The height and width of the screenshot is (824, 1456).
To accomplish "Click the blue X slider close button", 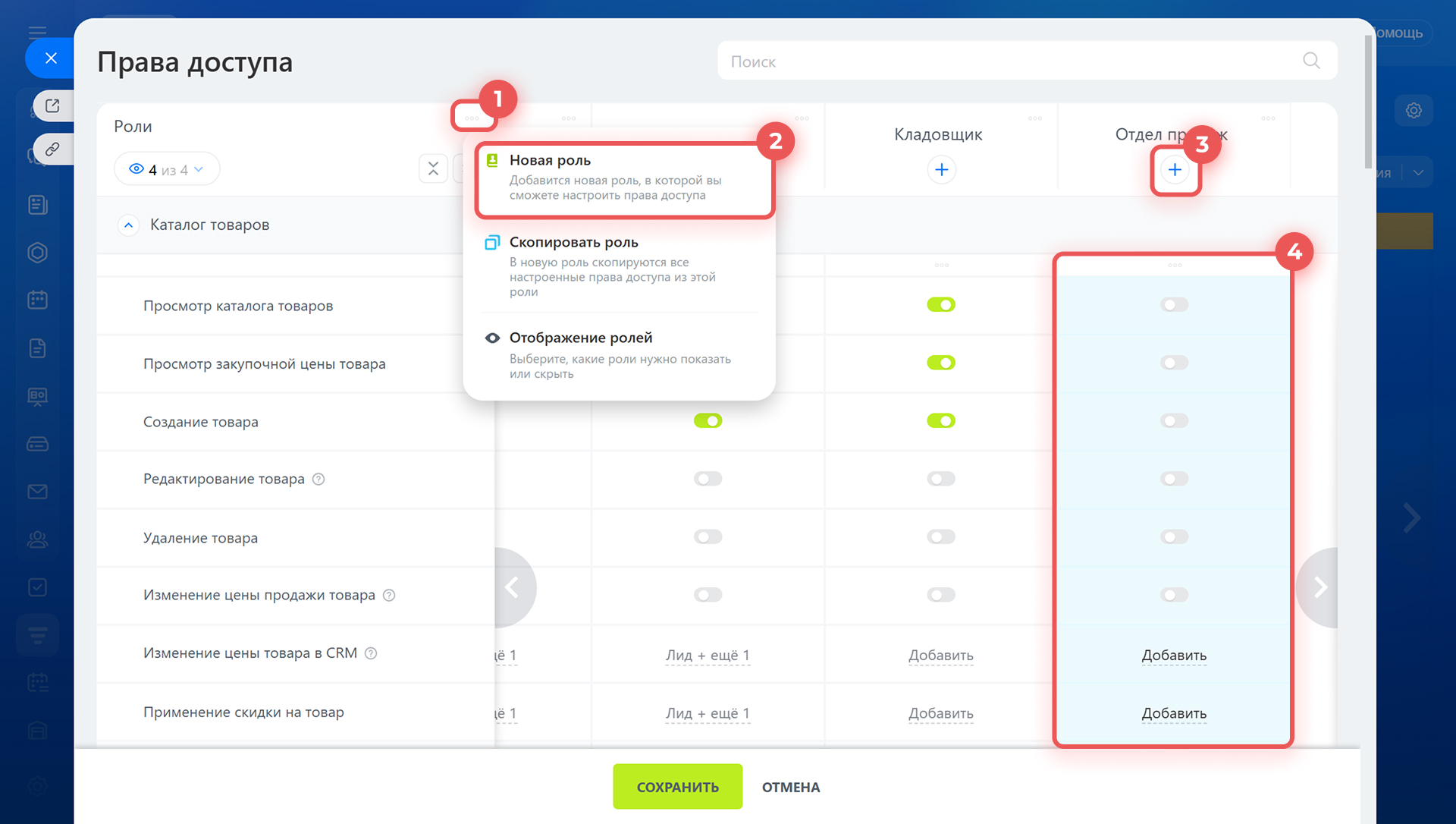I will pyautogui.click(x=51, y=58).
